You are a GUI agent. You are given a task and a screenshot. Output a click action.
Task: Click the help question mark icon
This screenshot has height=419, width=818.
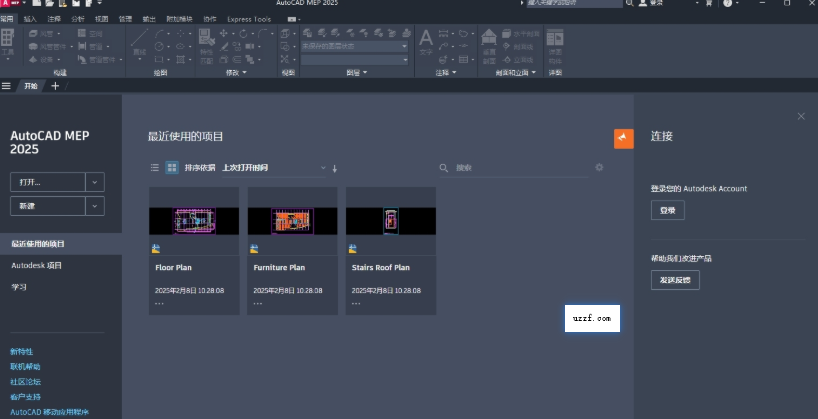click(728, 3)
